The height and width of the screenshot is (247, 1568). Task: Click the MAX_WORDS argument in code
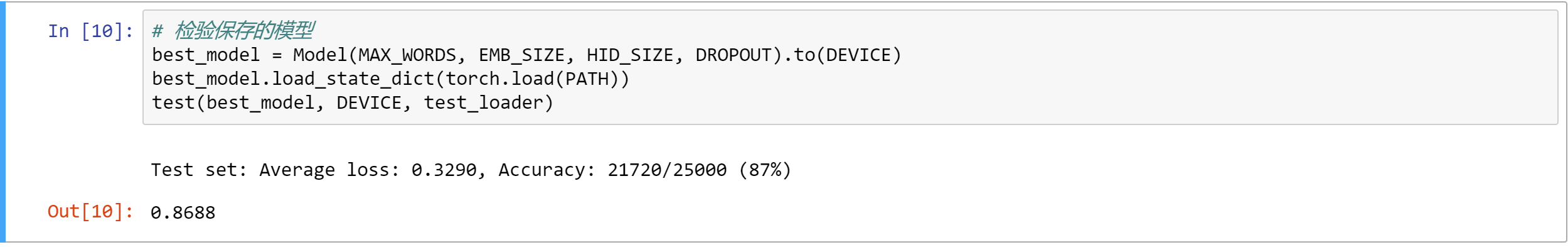[x=407, y=55]
